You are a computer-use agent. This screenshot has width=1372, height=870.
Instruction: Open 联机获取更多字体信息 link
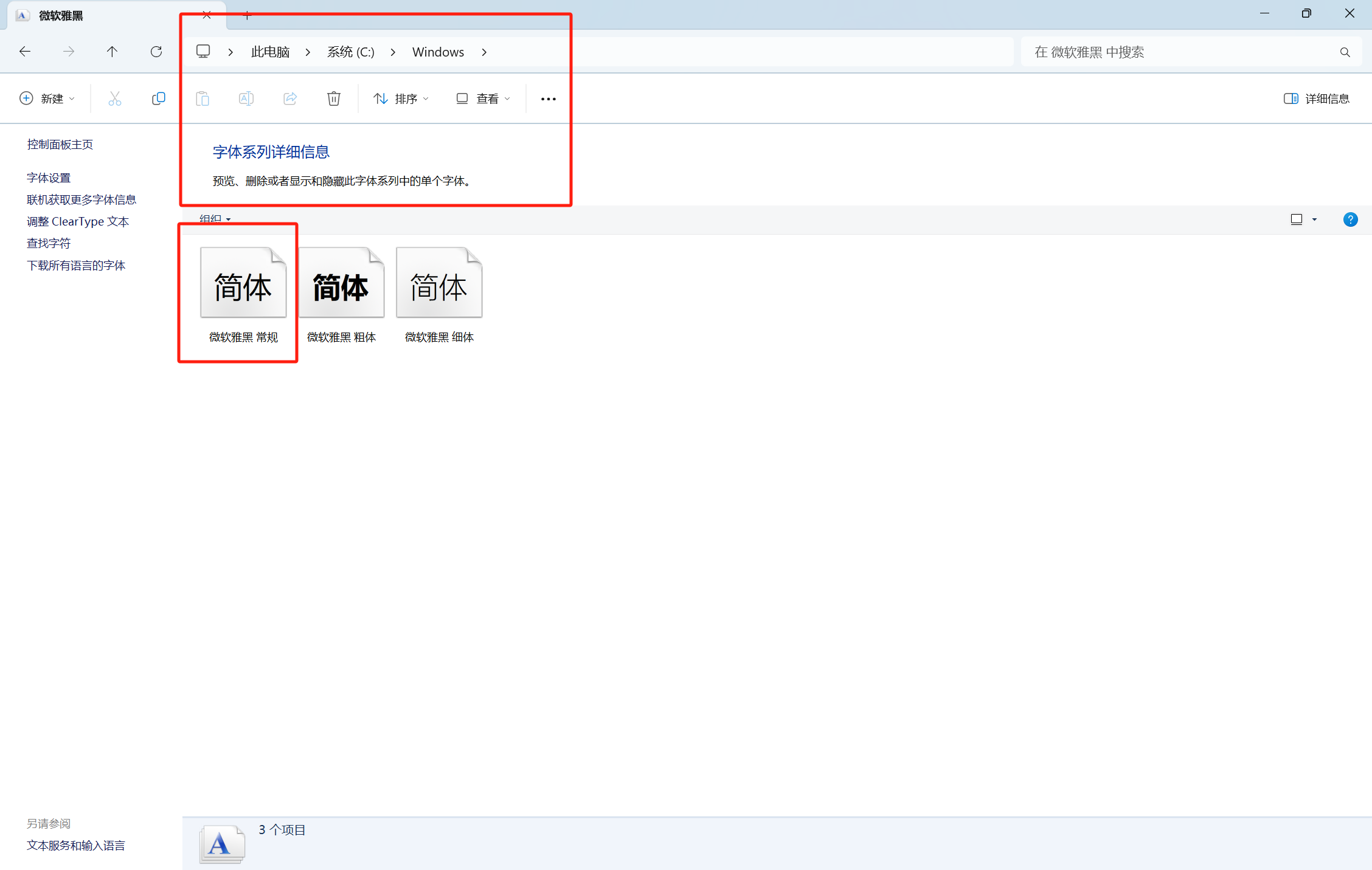(x=81, y=199)
